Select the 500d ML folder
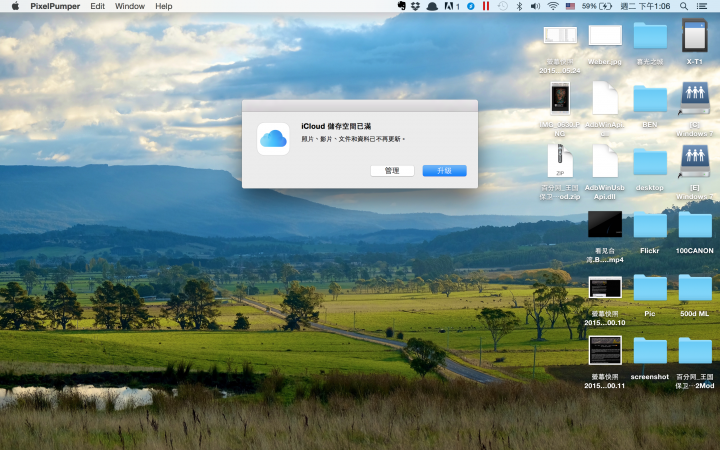 pos(694,288)
